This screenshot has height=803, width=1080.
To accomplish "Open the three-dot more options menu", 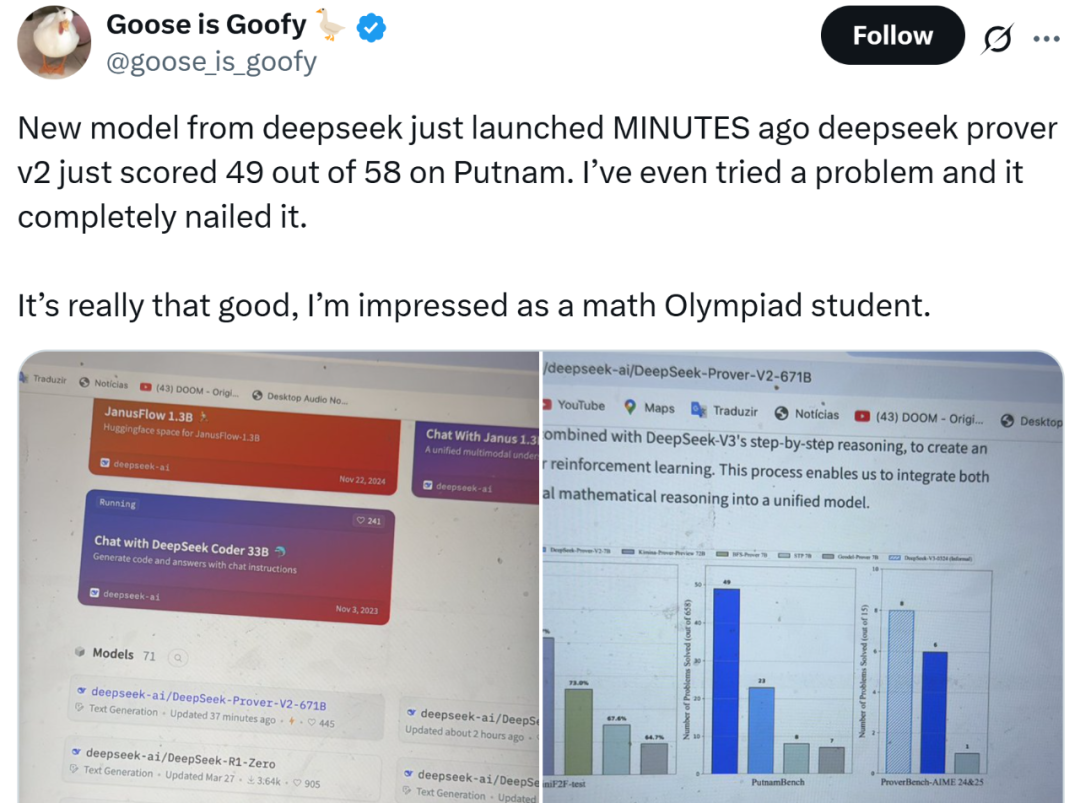I will click(1046, 39).
